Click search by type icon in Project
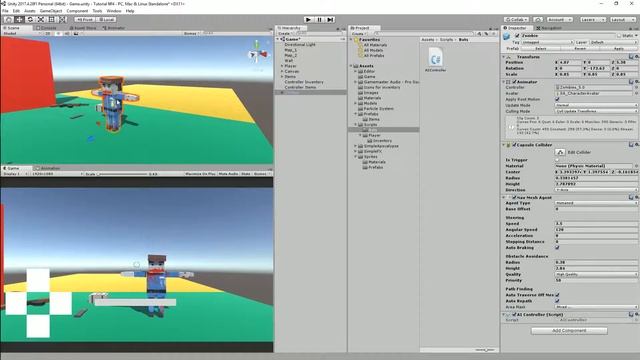Image resolution: width=640 pixels, height=360 pixels. point(479,33)
